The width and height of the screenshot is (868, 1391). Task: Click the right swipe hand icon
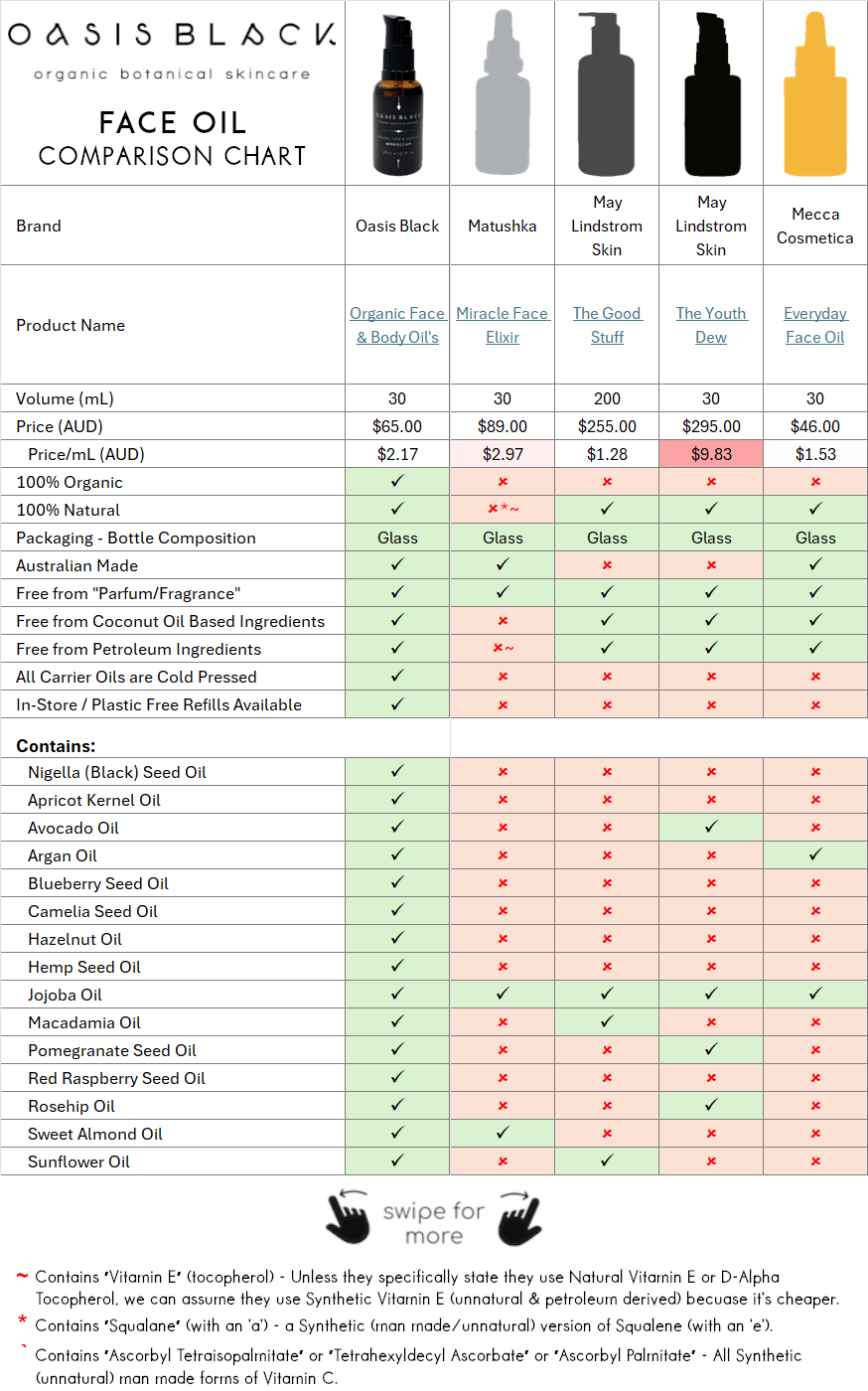516,1222
